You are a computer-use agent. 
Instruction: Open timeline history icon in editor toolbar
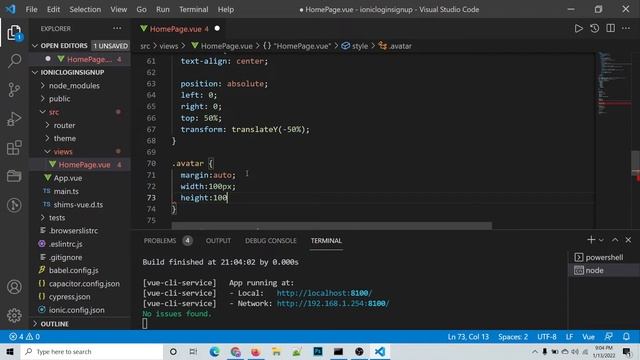(x=595, y=28)
